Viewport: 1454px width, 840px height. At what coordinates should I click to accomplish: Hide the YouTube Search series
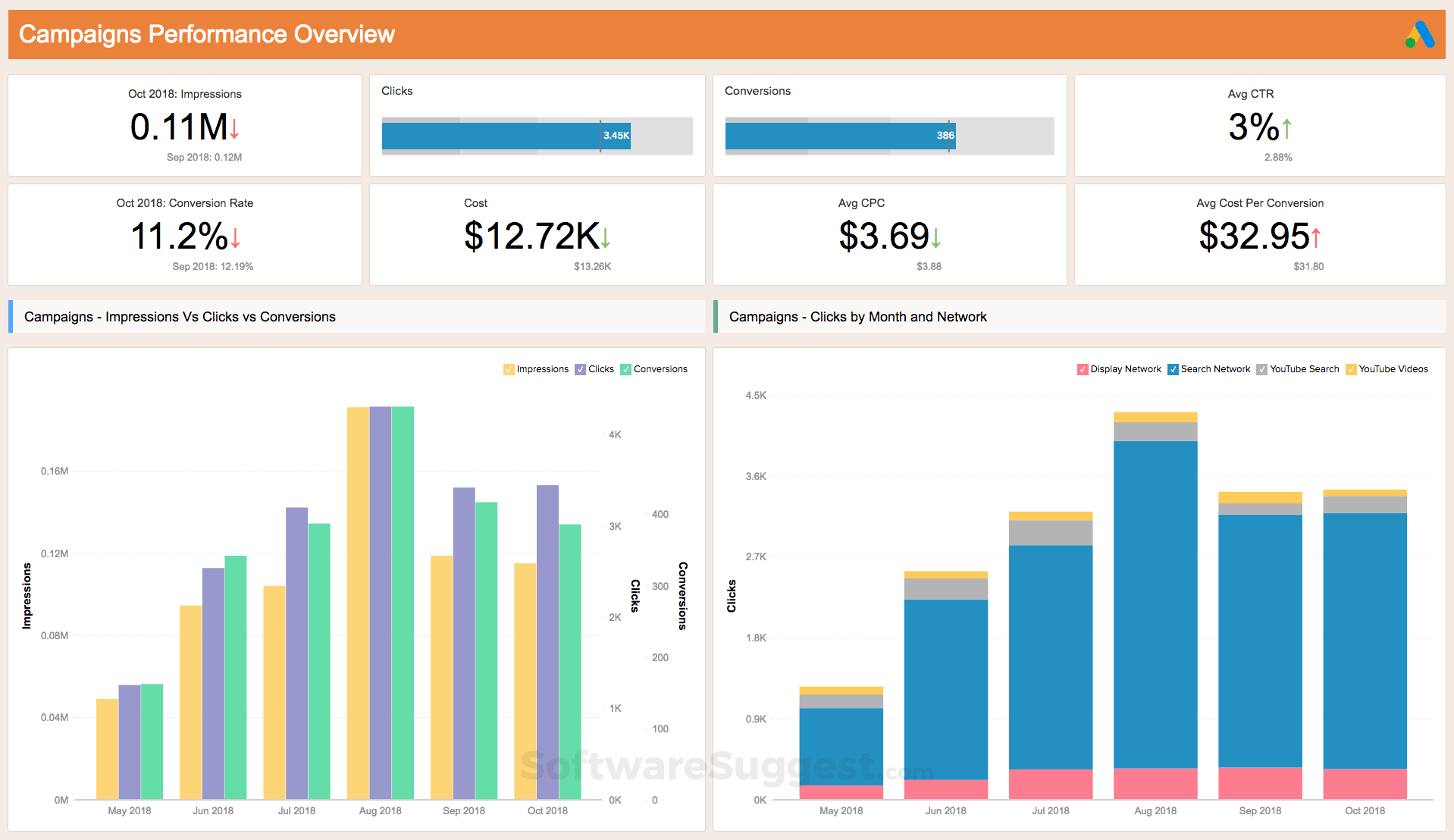pos(1261,369)
